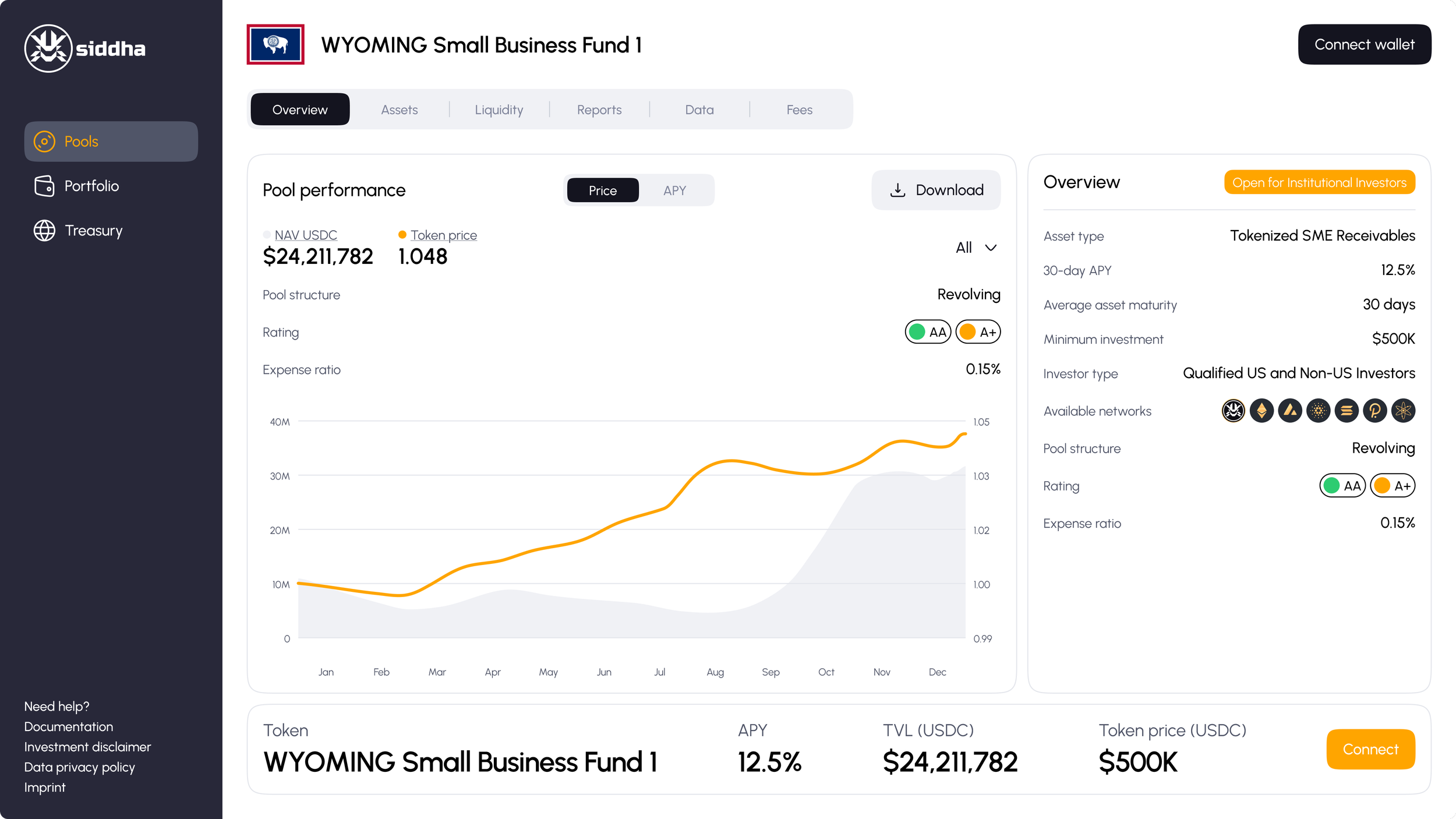This screenshot has height=819, width=1456.
Task: Go to Portfolio in the sidebar
Action: pyautogui.click(x=91, y=186)
